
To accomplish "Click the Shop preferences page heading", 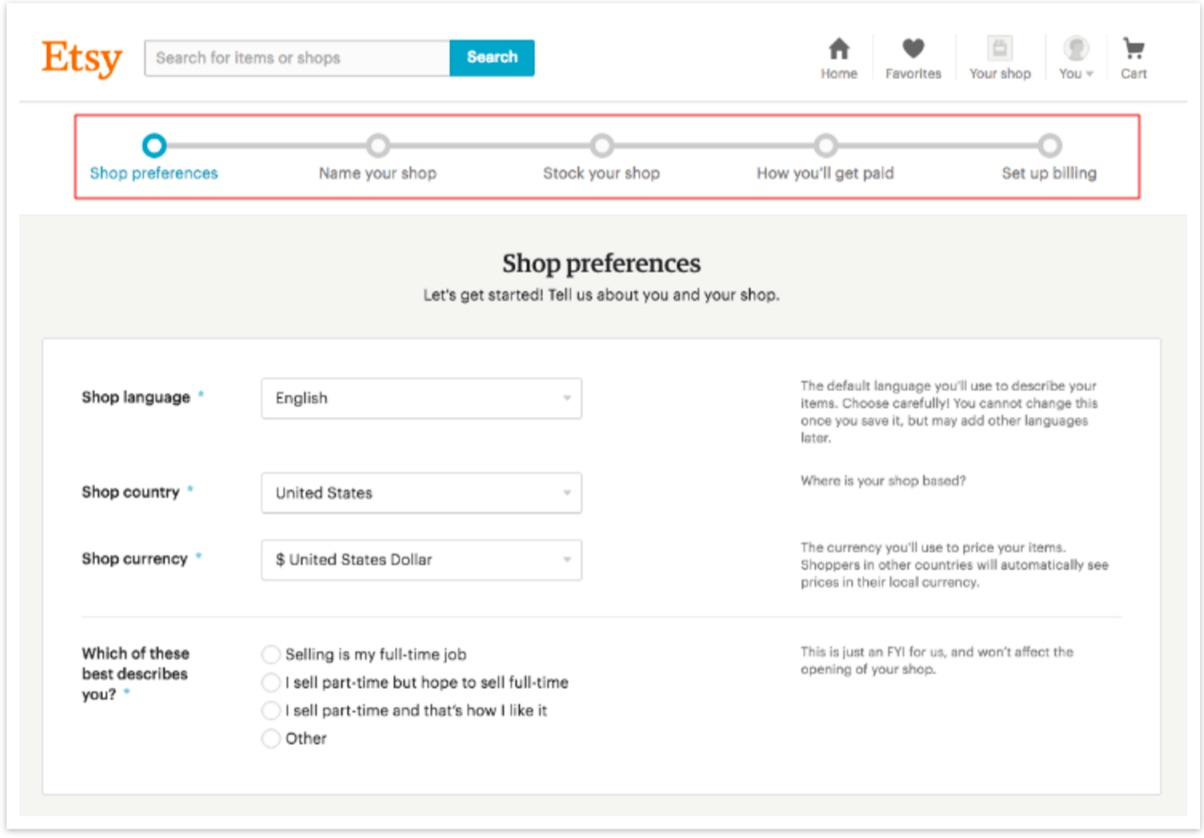I will 601,264.
